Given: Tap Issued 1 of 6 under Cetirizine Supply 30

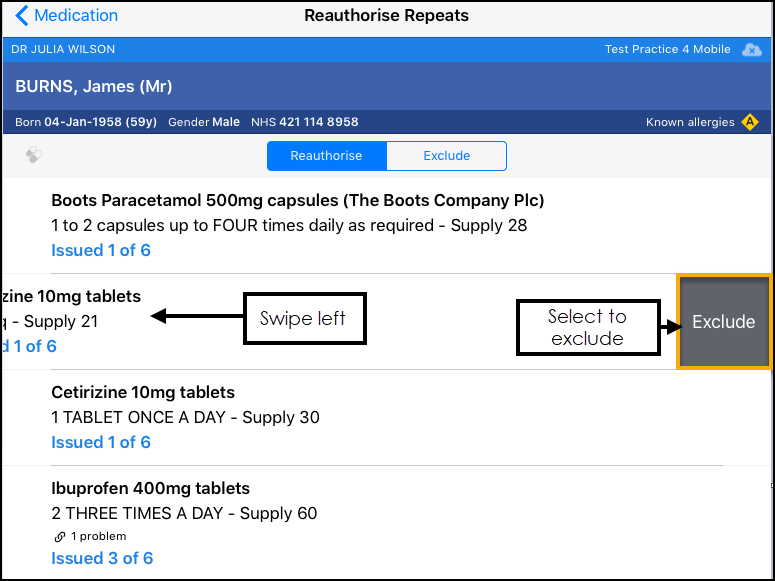Looking at the screenshot, I should click(x=101, y=442).
